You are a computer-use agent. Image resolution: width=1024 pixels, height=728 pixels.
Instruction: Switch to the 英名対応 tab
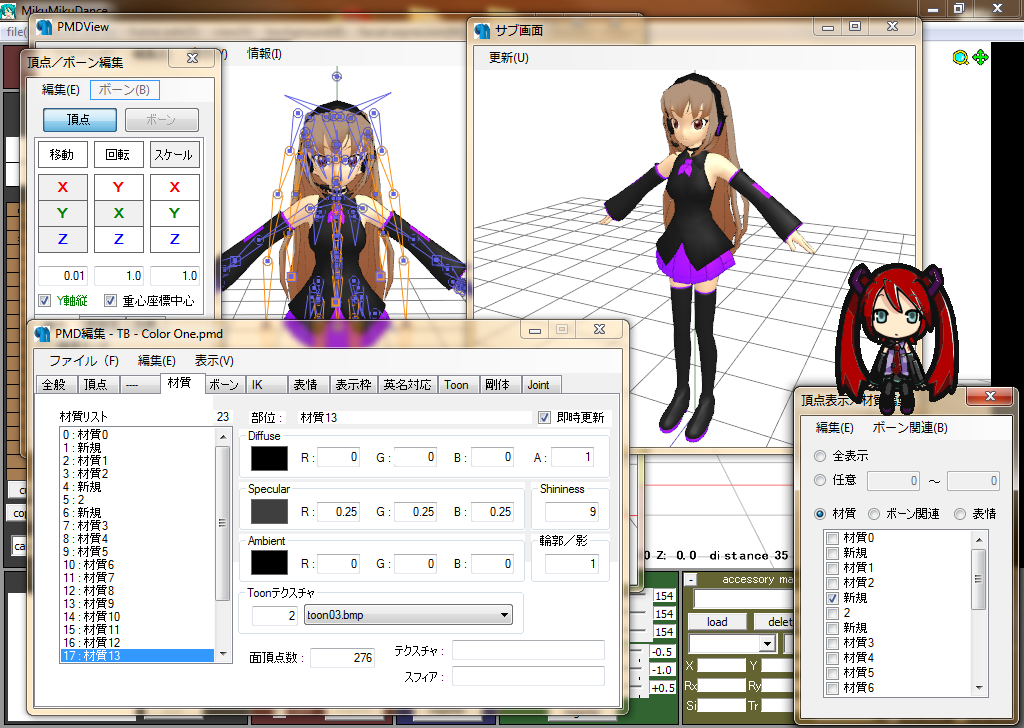tap(408, 385)
